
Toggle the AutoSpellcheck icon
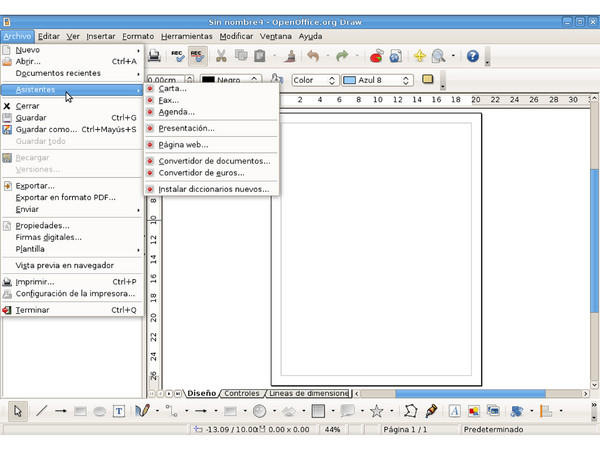(197, 56)
